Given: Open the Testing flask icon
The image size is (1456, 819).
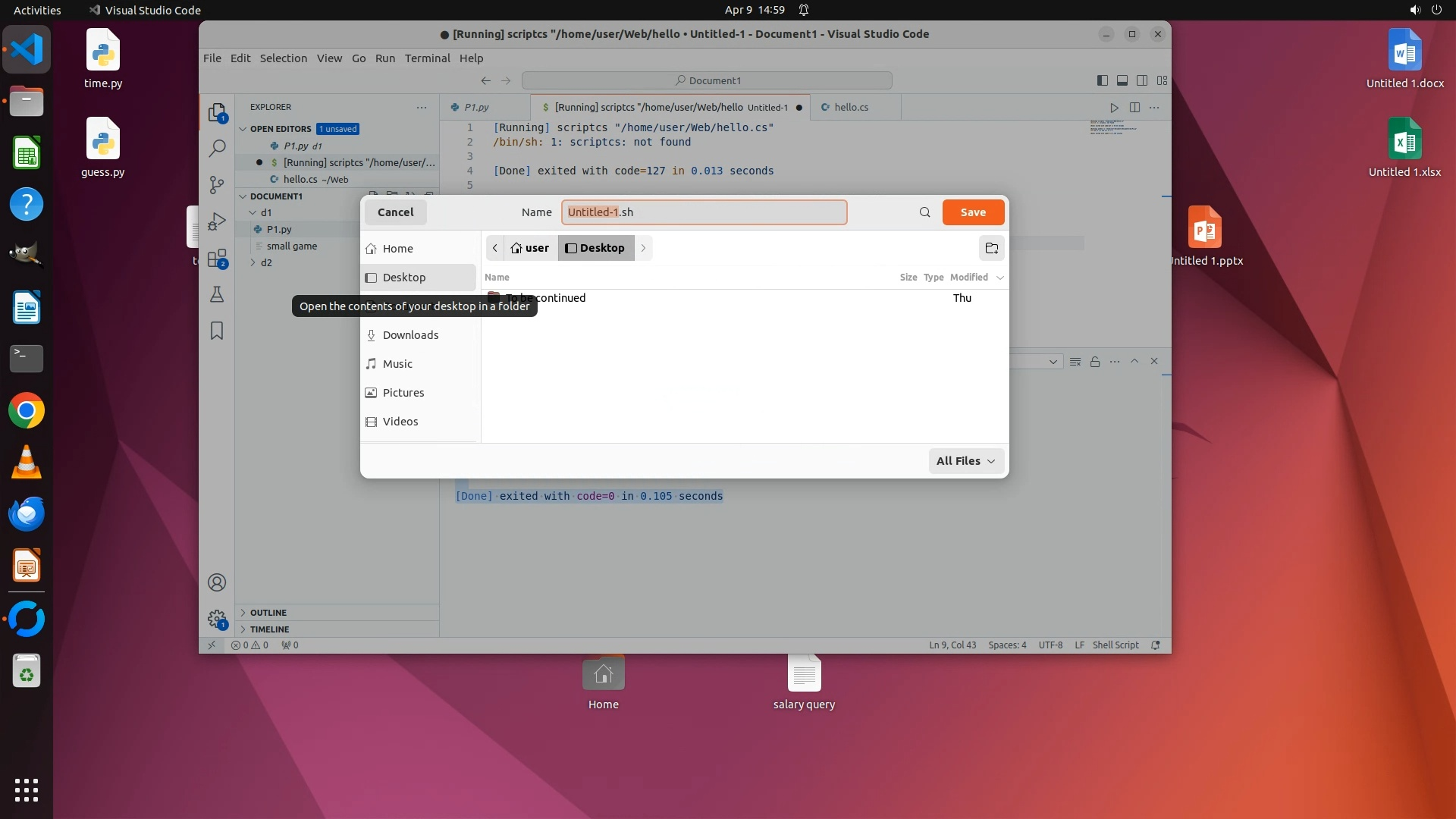Looking at the screenshot, I should click(x=217, y=294).
